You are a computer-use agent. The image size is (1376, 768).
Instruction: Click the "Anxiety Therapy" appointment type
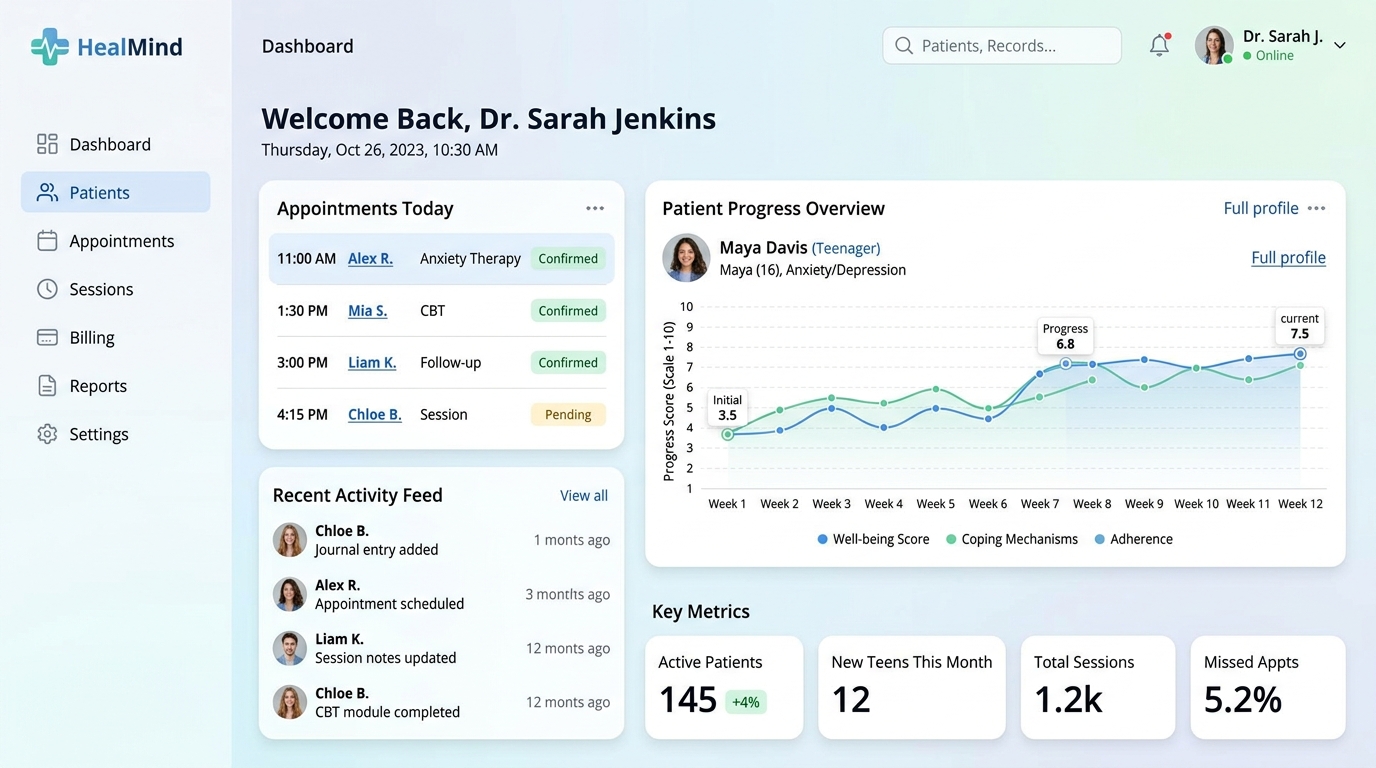[470, 258]
